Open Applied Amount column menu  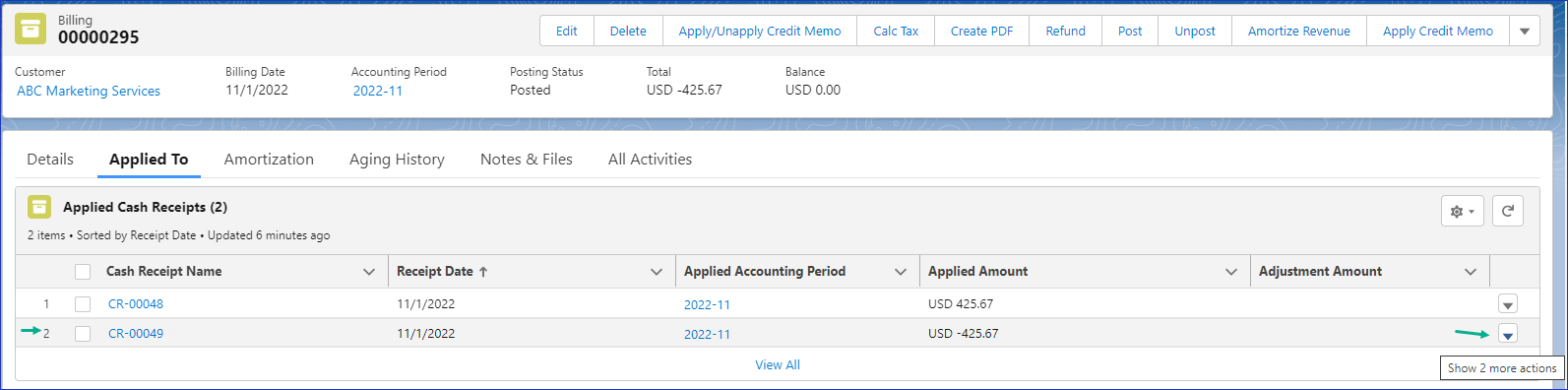[1231, 272]
